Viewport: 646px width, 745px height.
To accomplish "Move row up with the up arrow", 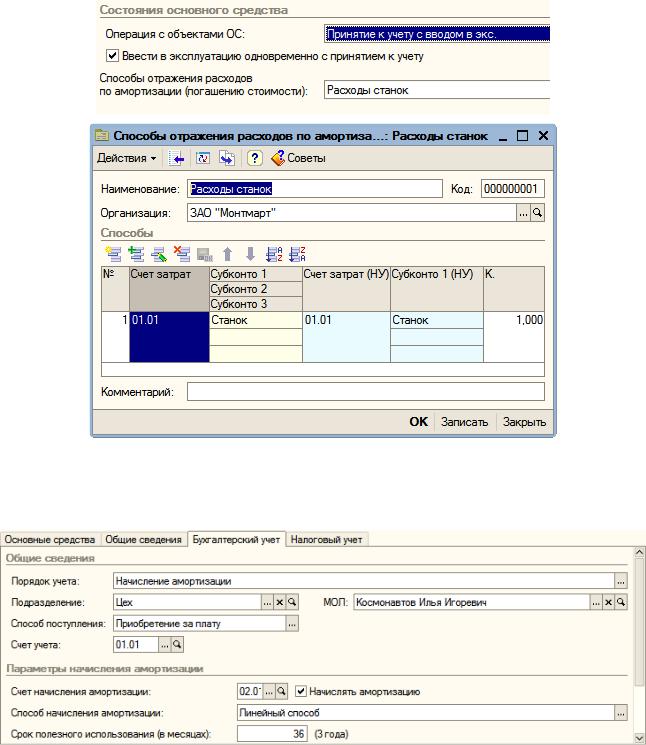I will pos(228,254).
